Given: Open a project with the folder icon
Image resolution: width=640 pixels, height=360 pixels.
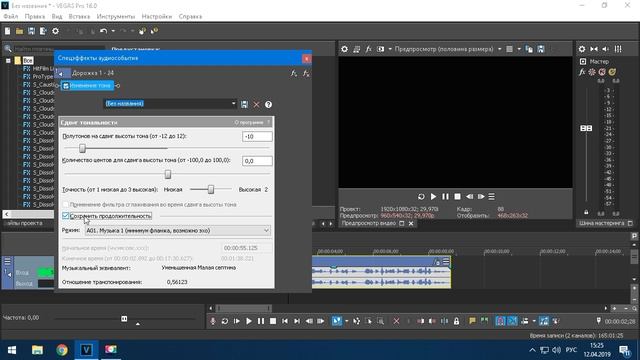Looking at the screenshot, I should [x=19, y=31].
